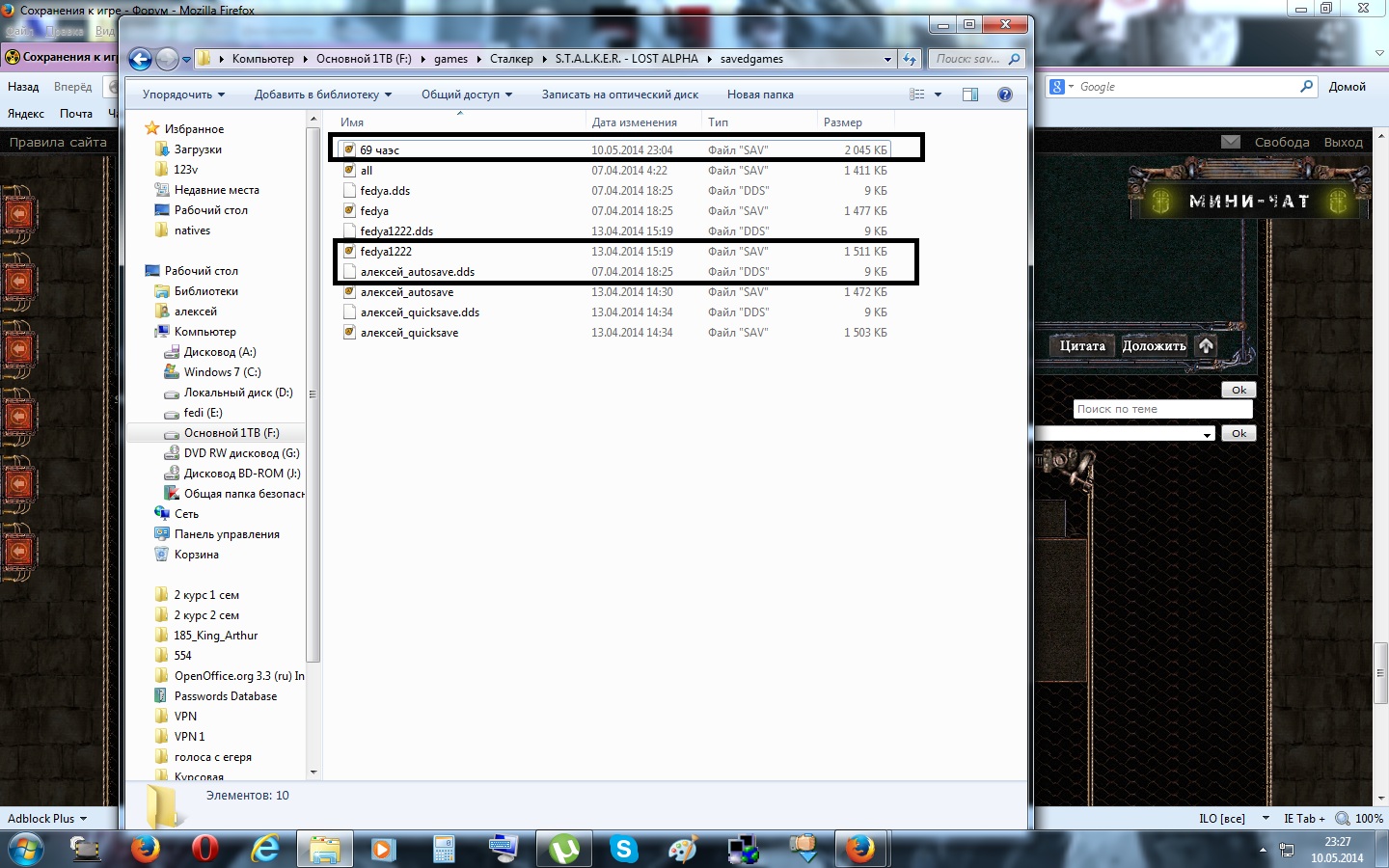Open the Почта bookmark in Firefox
Viewport: 1389px width, 868px height.
(76, 114)
